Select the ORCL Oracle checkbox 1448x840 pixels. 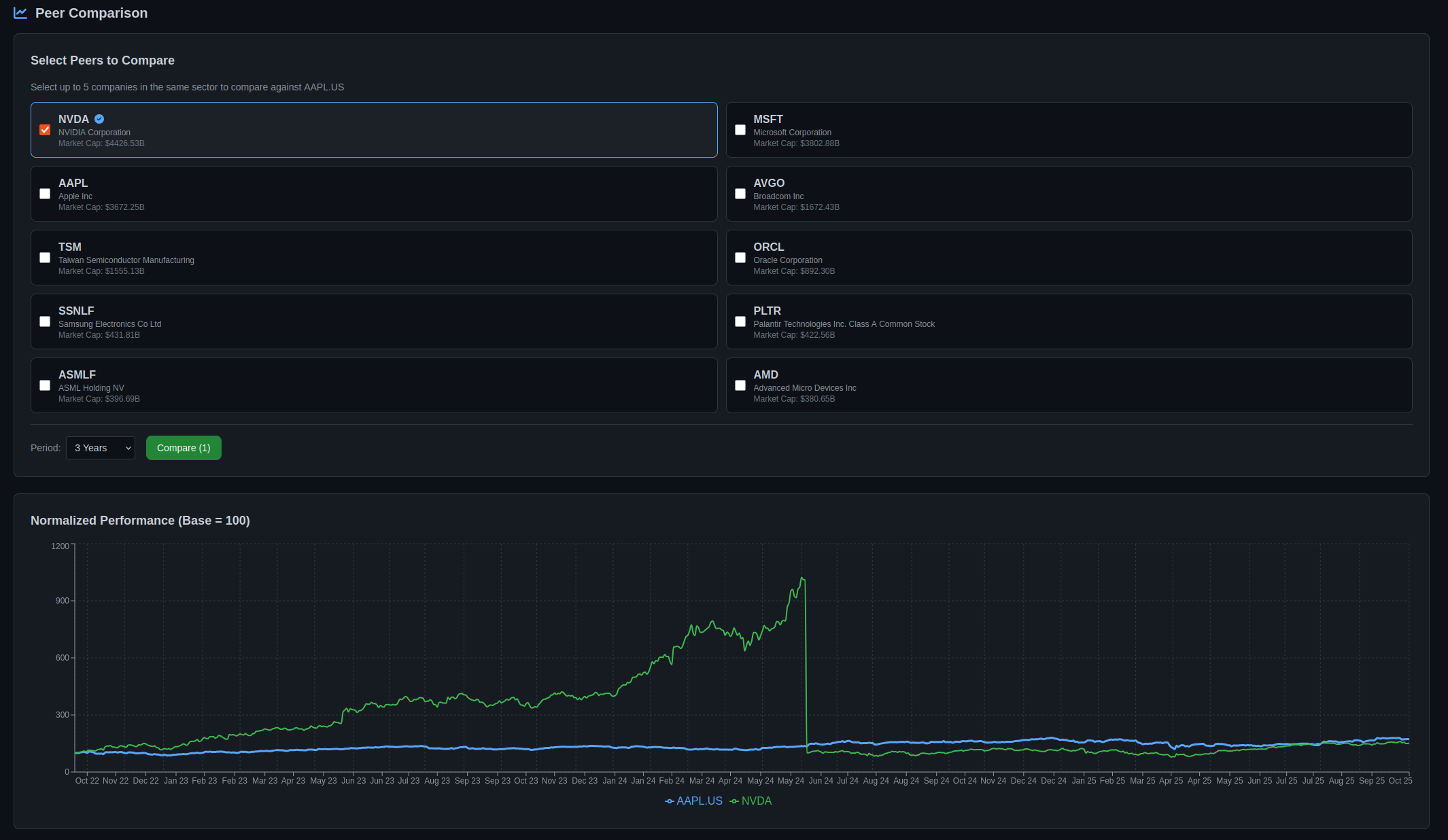740,258
